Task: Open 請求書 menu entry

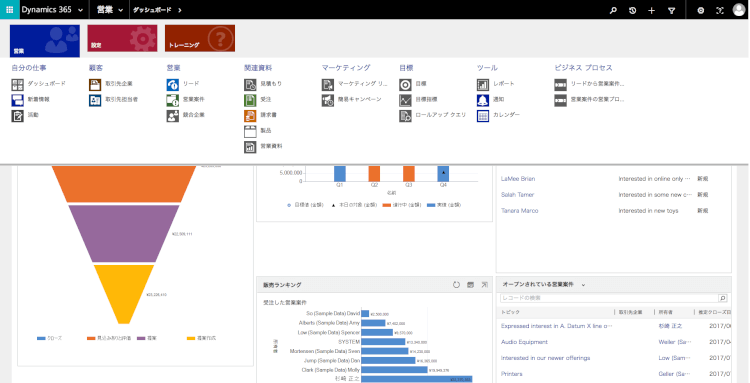Action: tap(261, 115)
